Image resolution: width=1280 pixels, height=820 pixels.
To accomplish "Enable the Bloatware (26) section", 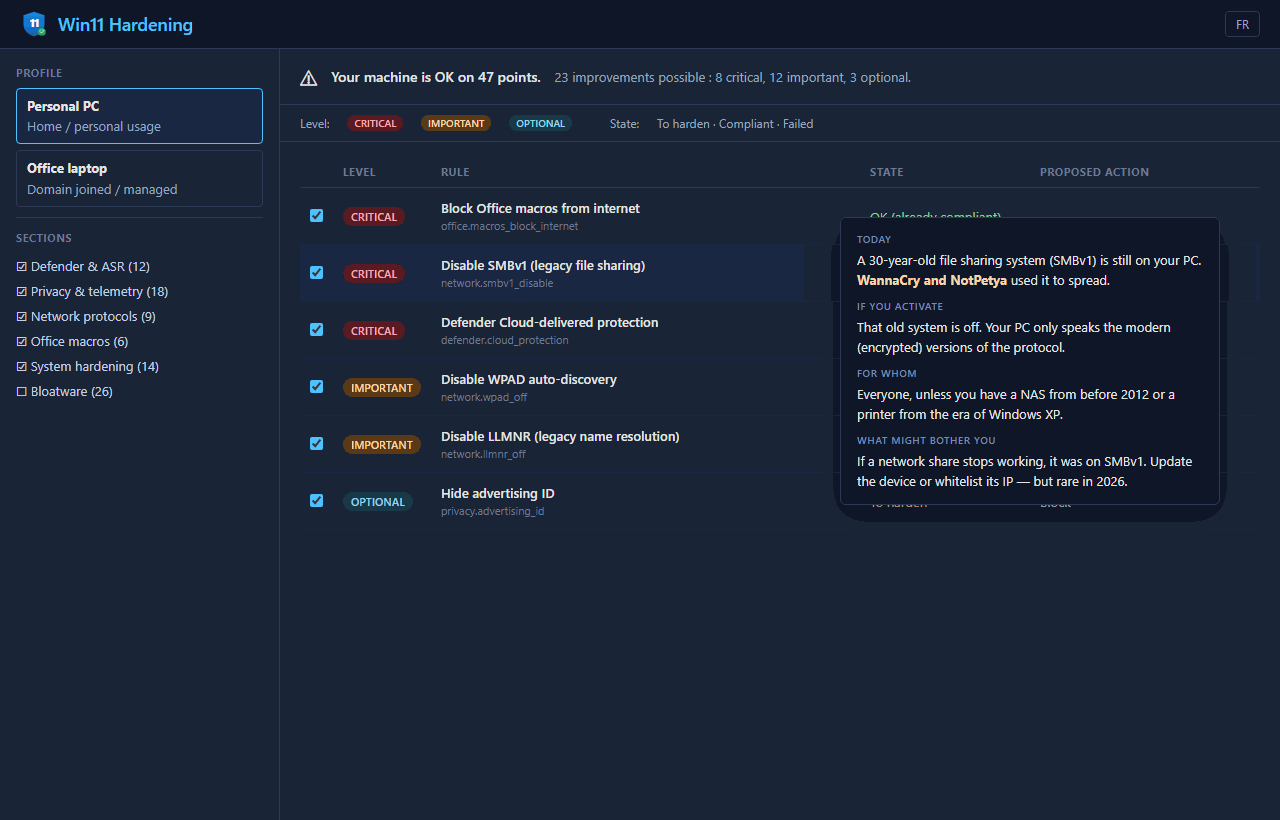I will tap(64, 392).
